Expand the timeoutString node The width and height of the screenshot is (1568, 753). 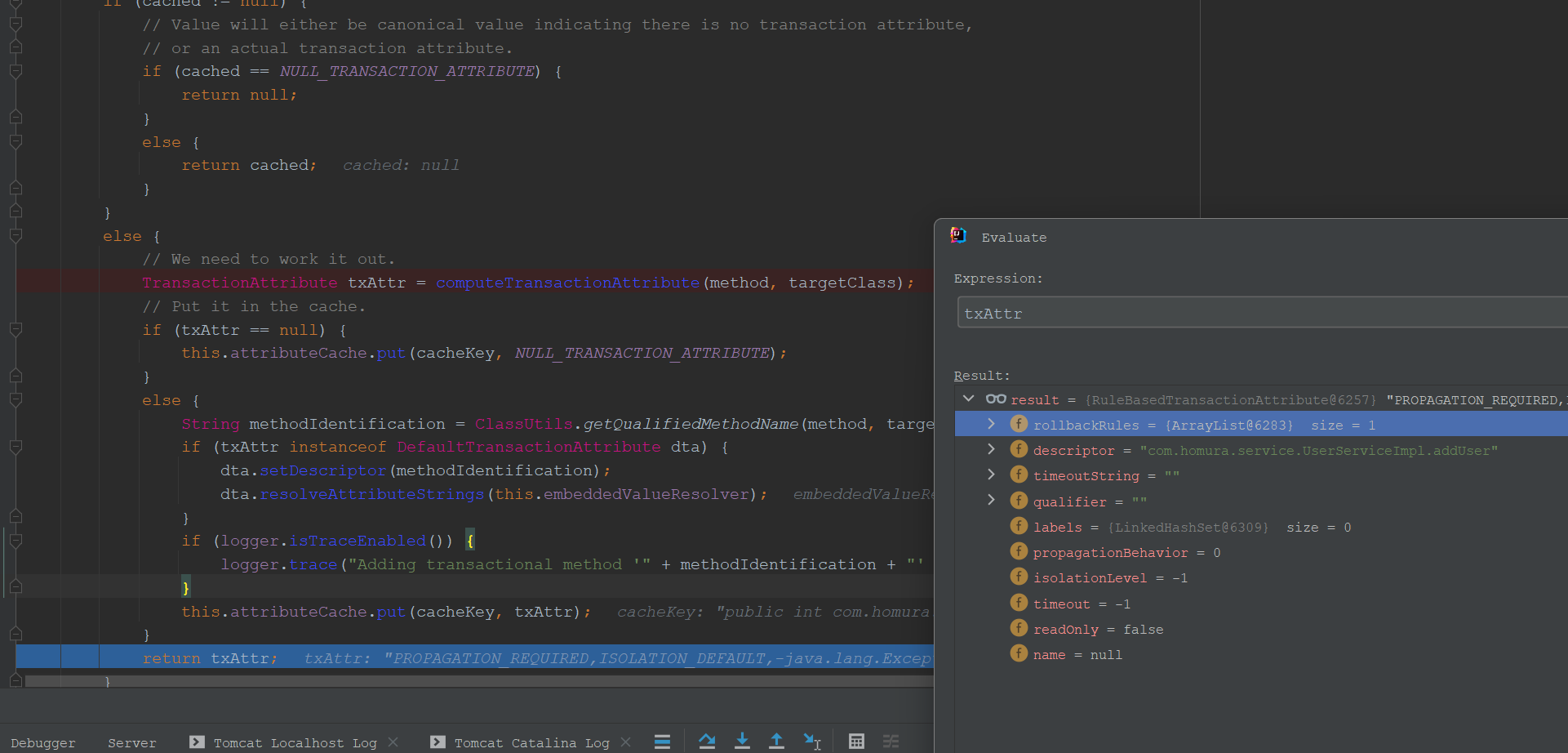click(991, 475)
